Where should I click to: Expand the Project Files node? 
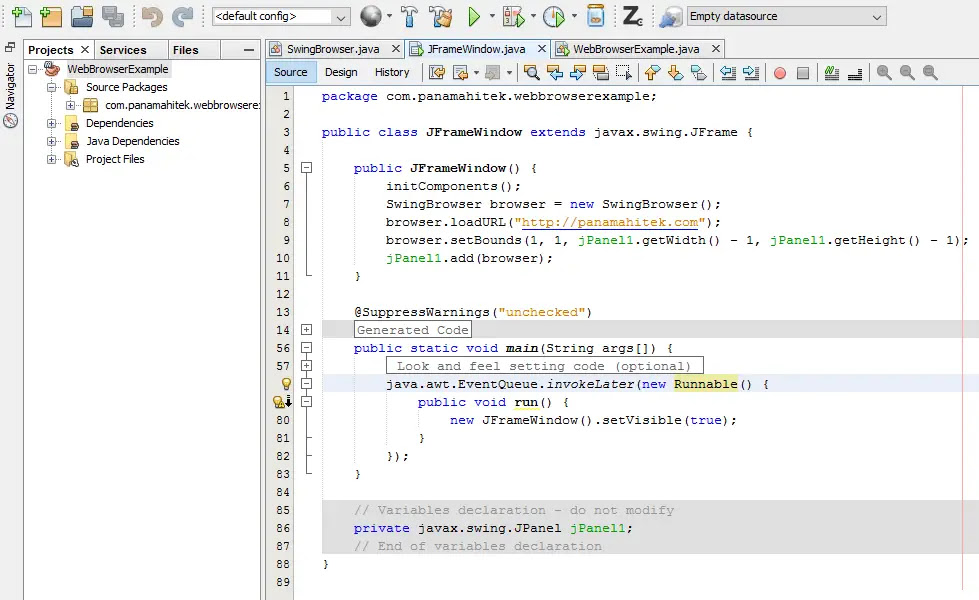click(52, 159)
